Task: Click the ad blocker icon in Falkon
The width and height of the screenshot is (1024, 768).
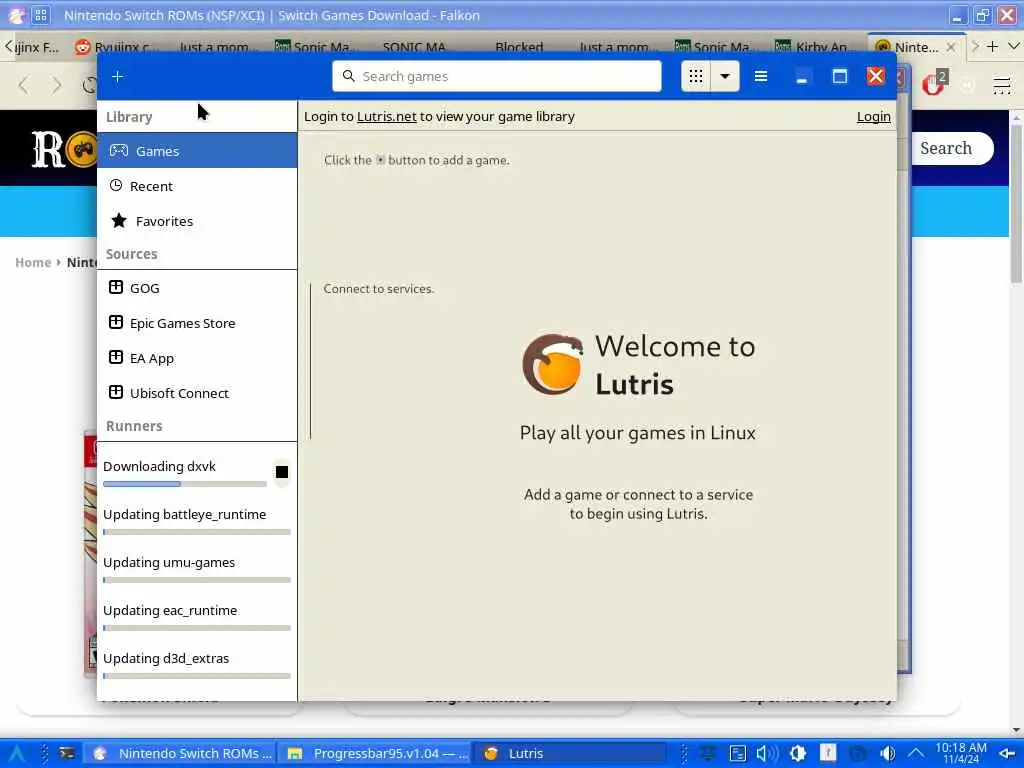Action: pyautogui.click(x=934, y=84)
